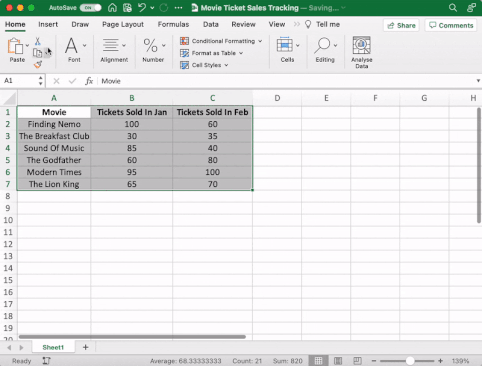Open the Alignment group
This screenshot has width=482, height=366.
(114, 50)
